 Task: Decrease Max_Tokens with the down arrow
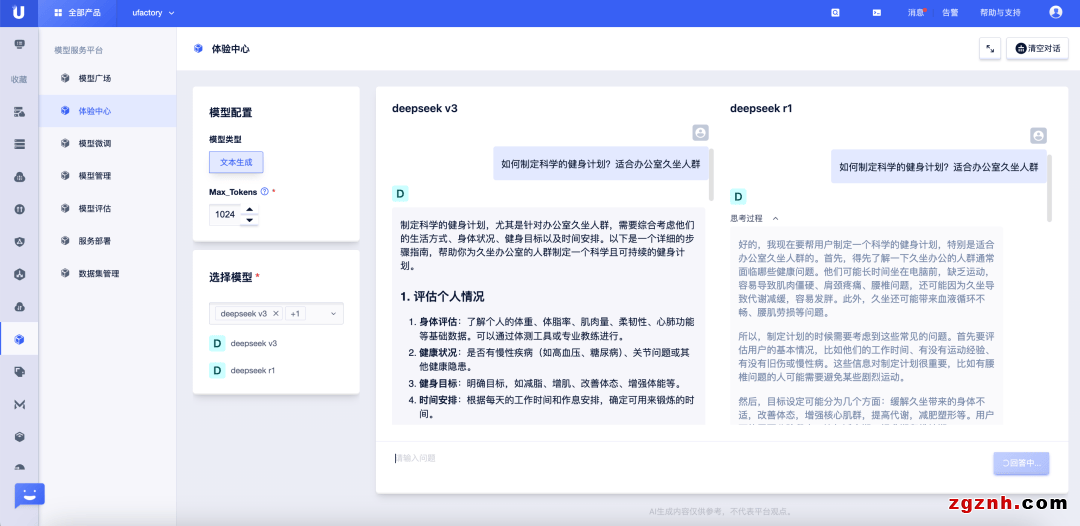pyautogui.click(x=249, y=220)
